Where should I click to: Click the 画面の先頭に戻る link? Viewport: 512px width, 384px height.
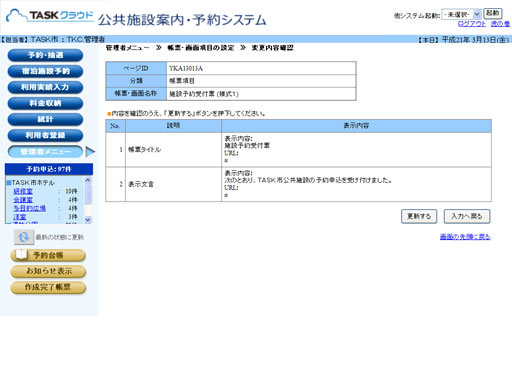pos(465,237)
